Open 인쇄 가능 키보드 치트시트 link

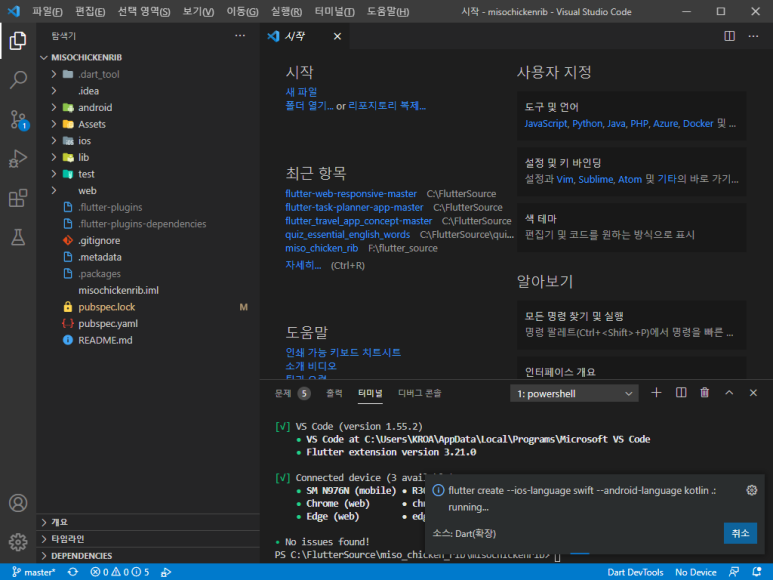[x=343, y=352]
